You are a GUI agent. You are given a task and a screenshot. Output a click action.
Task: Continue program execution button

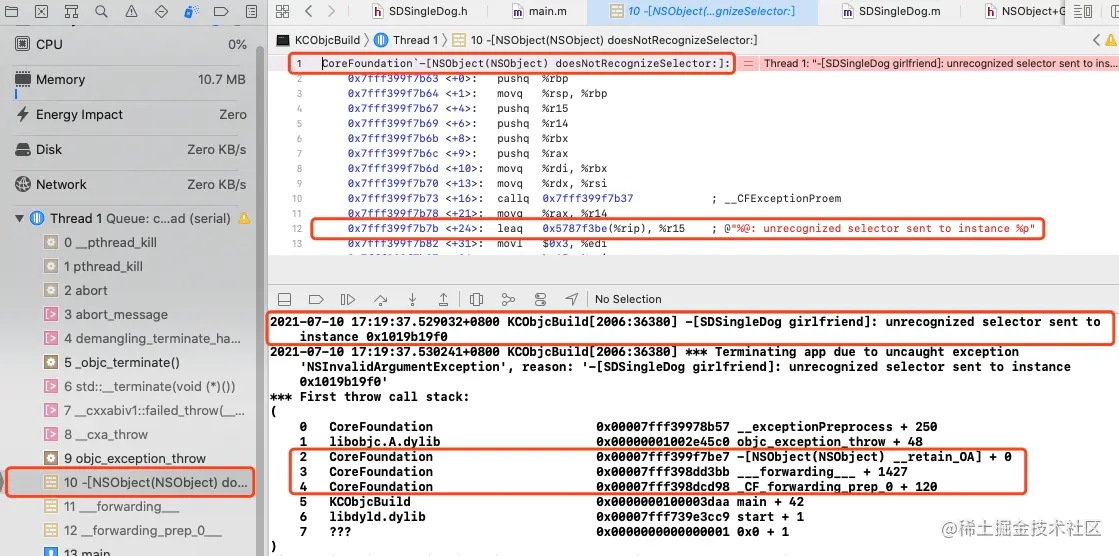pyautogui.click(x=348, y=299)
